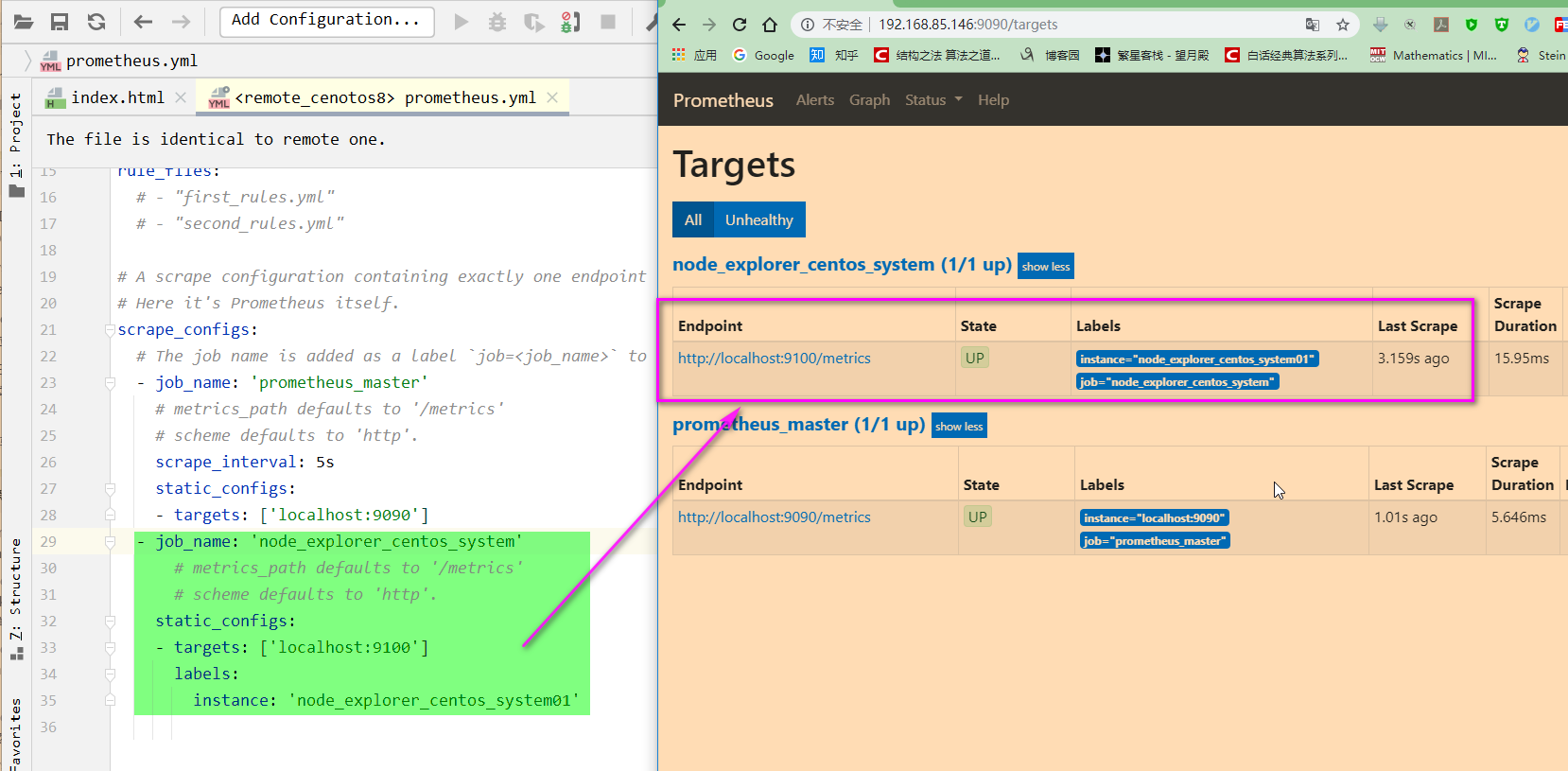Click the Prometheus brand link

pos(723,100)
